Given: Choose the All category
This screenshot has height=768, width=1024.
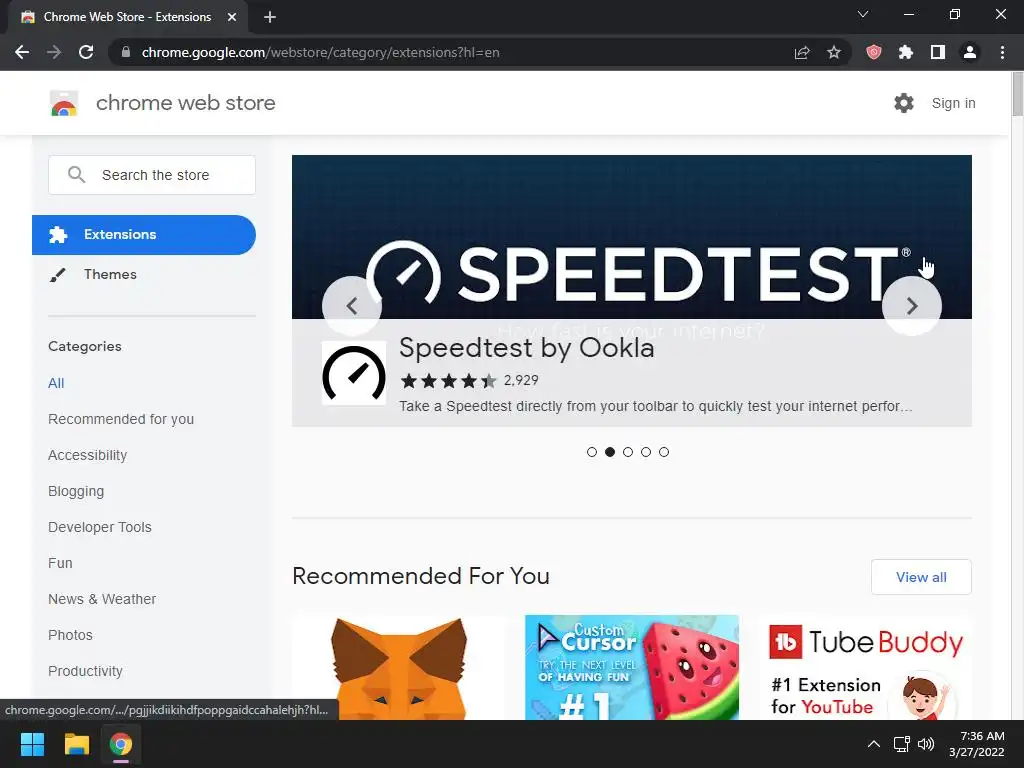Looking at the screenshot, I should click(x=56, y=383).
